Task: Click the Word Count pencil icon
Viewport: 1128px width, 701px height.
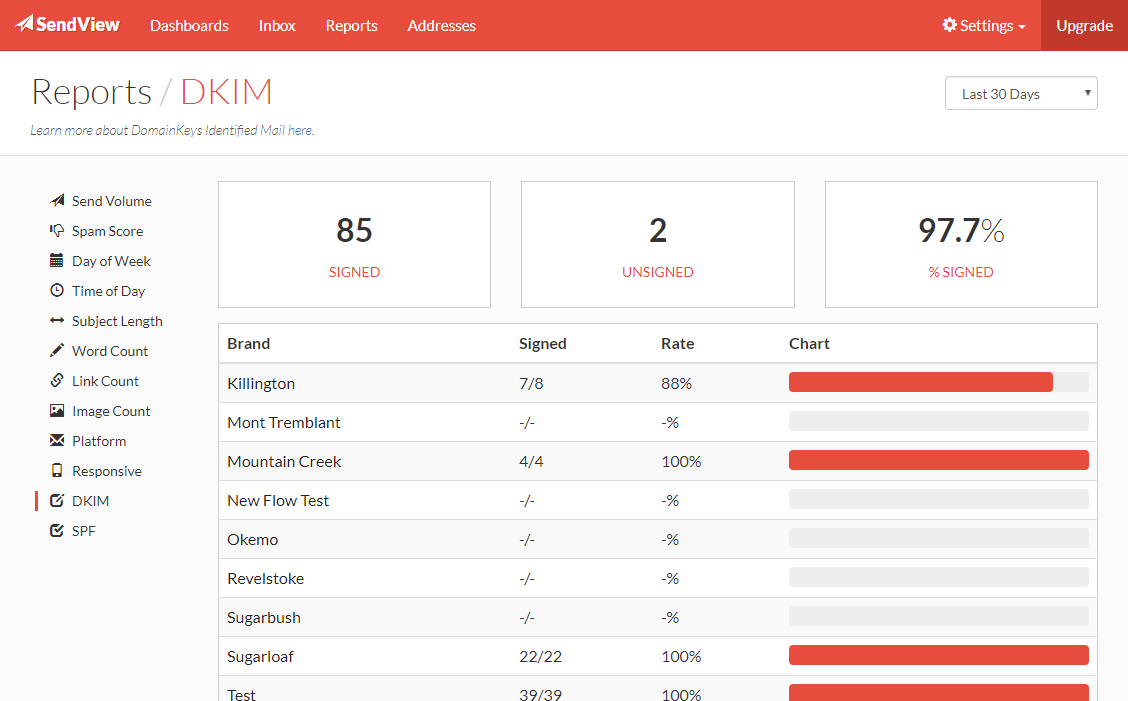Action: [x=57, y=350]
